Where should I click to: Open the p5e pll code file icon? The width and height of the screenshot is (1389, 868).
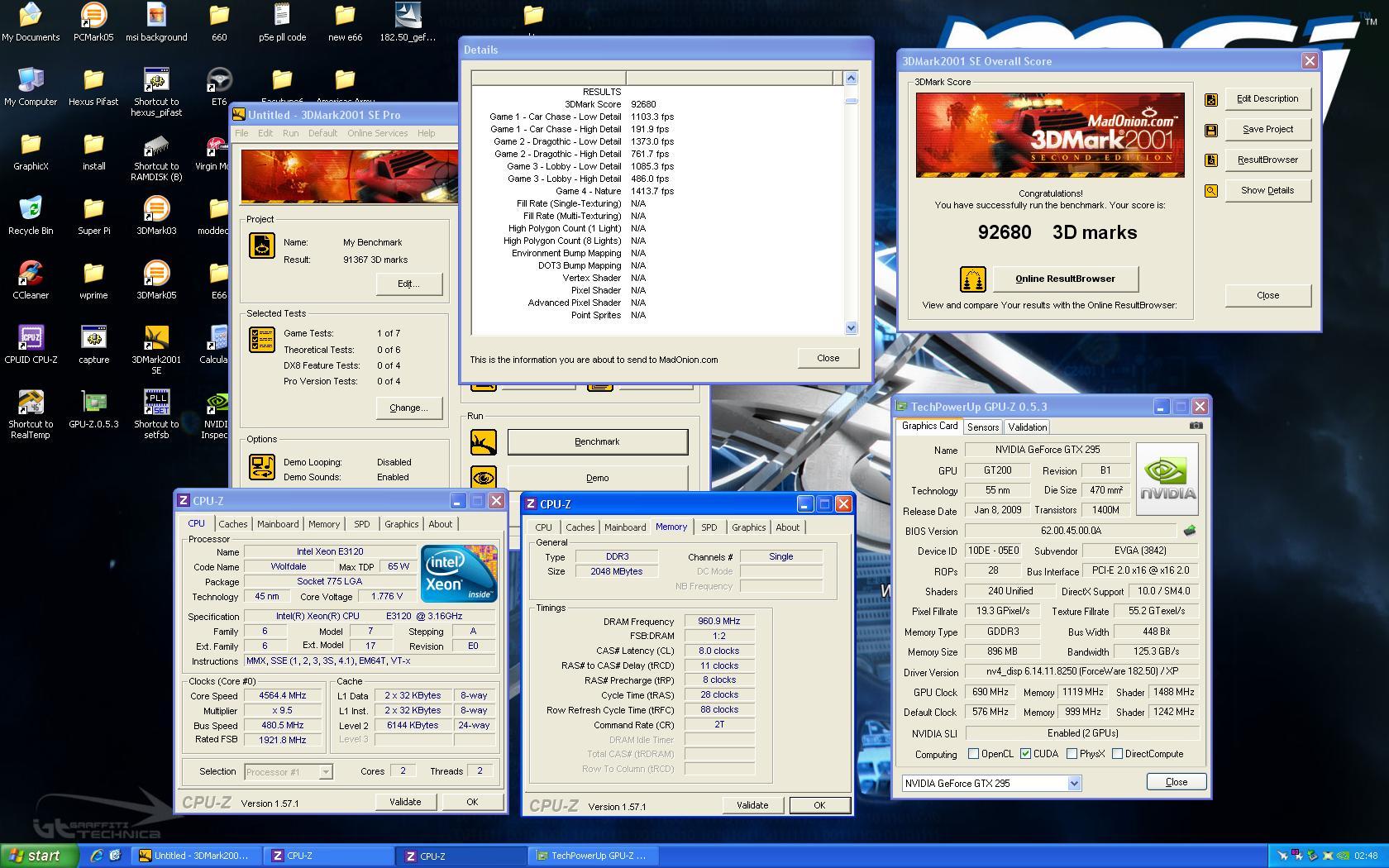[x=282, y=21]
